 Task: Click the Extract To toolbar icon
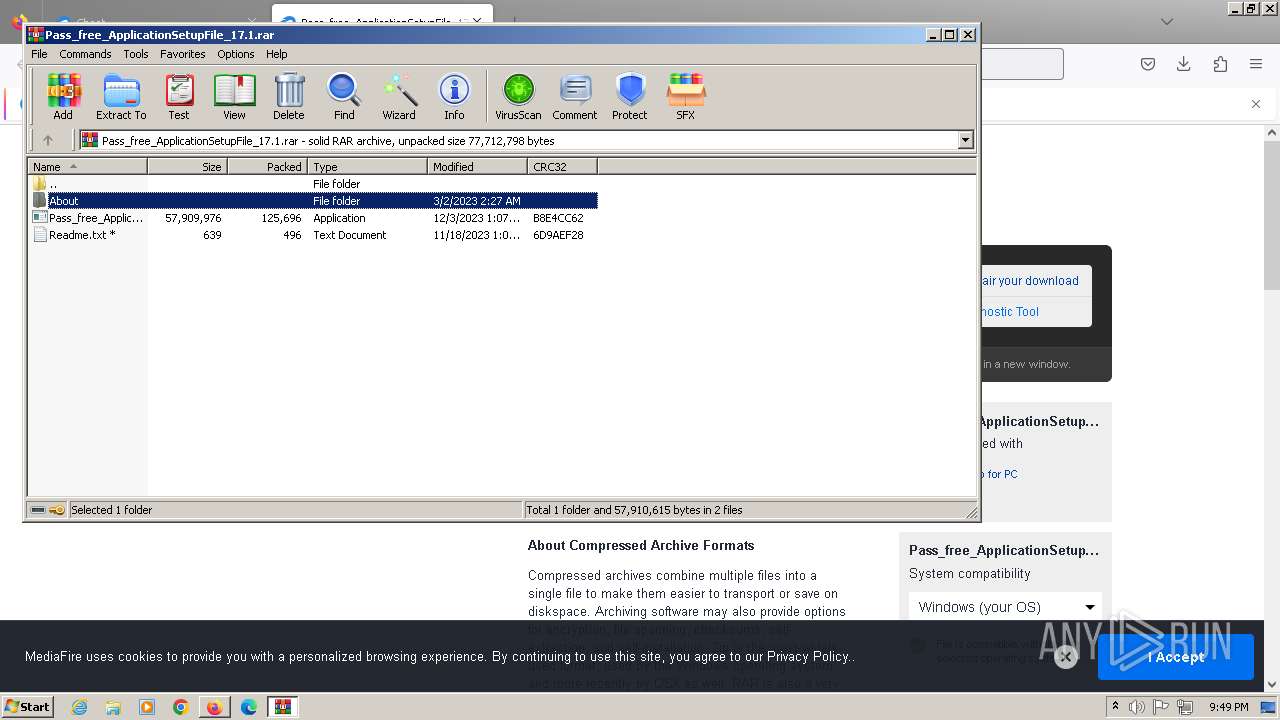tap(121, 97)
